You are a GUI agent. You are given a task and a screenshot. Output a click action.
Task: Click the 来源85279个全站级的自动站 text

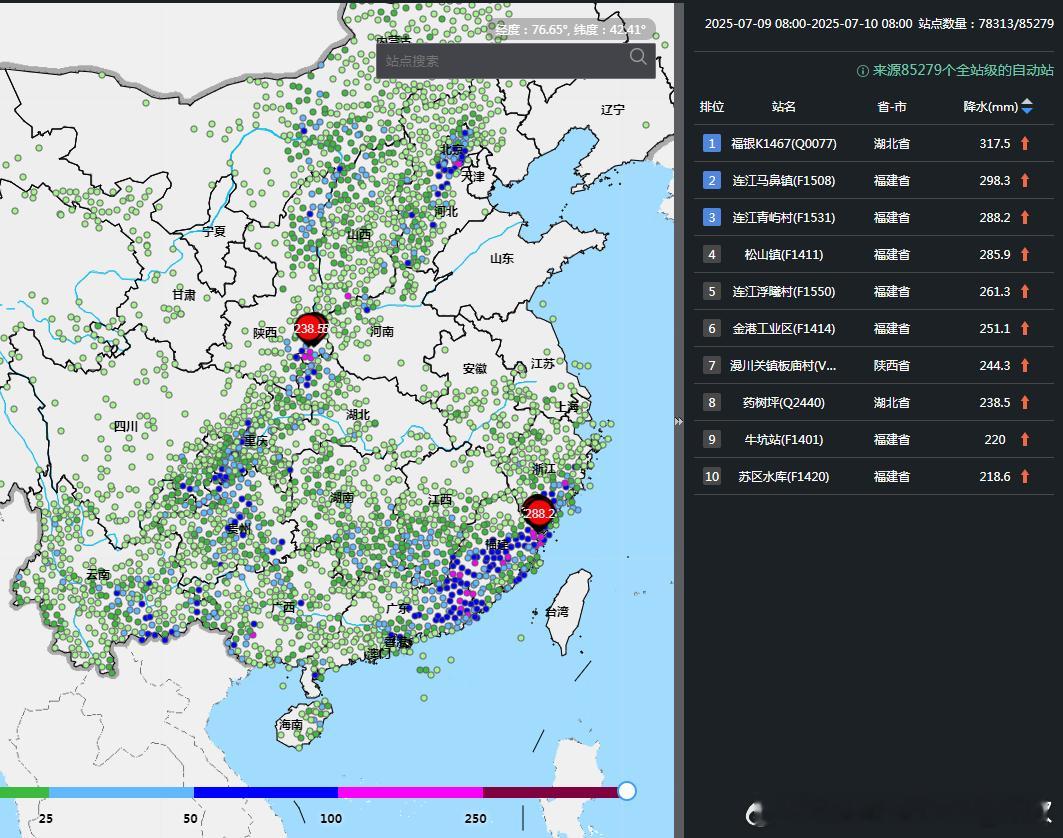pyautogui.click(x=963, y=71)
